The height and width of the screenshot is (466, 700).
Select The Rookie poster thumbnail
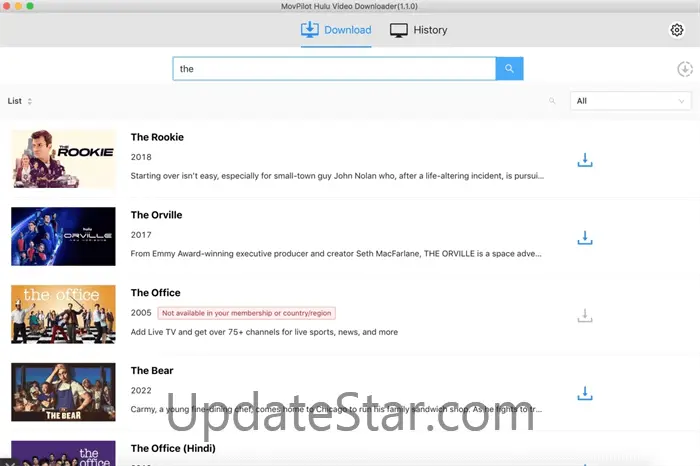tap(63, 159)
